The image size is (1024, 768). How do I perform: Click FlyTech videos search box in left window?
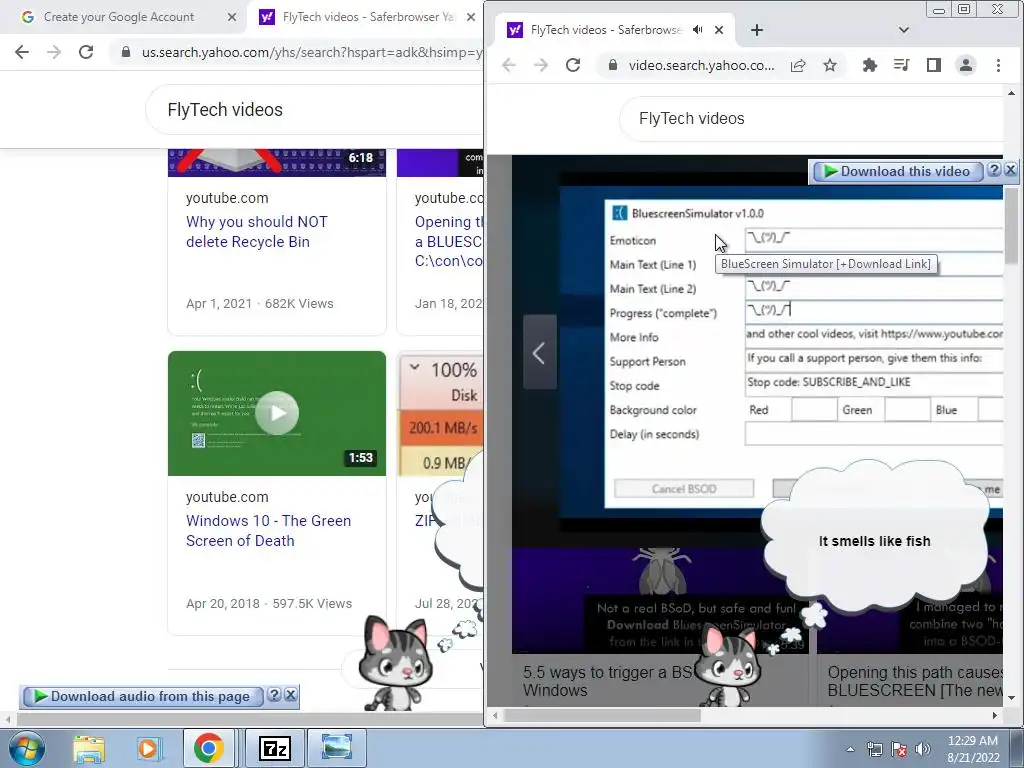click(313, 110)
